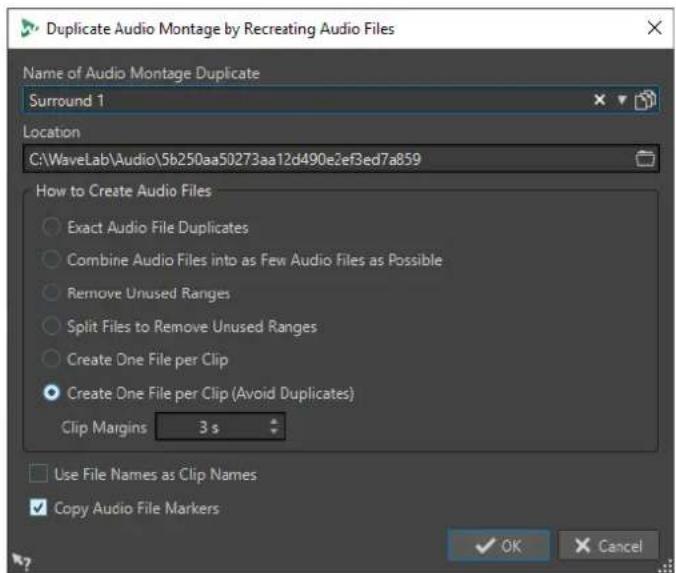Click the WaveLab logo in title bar

pos(29,28)
